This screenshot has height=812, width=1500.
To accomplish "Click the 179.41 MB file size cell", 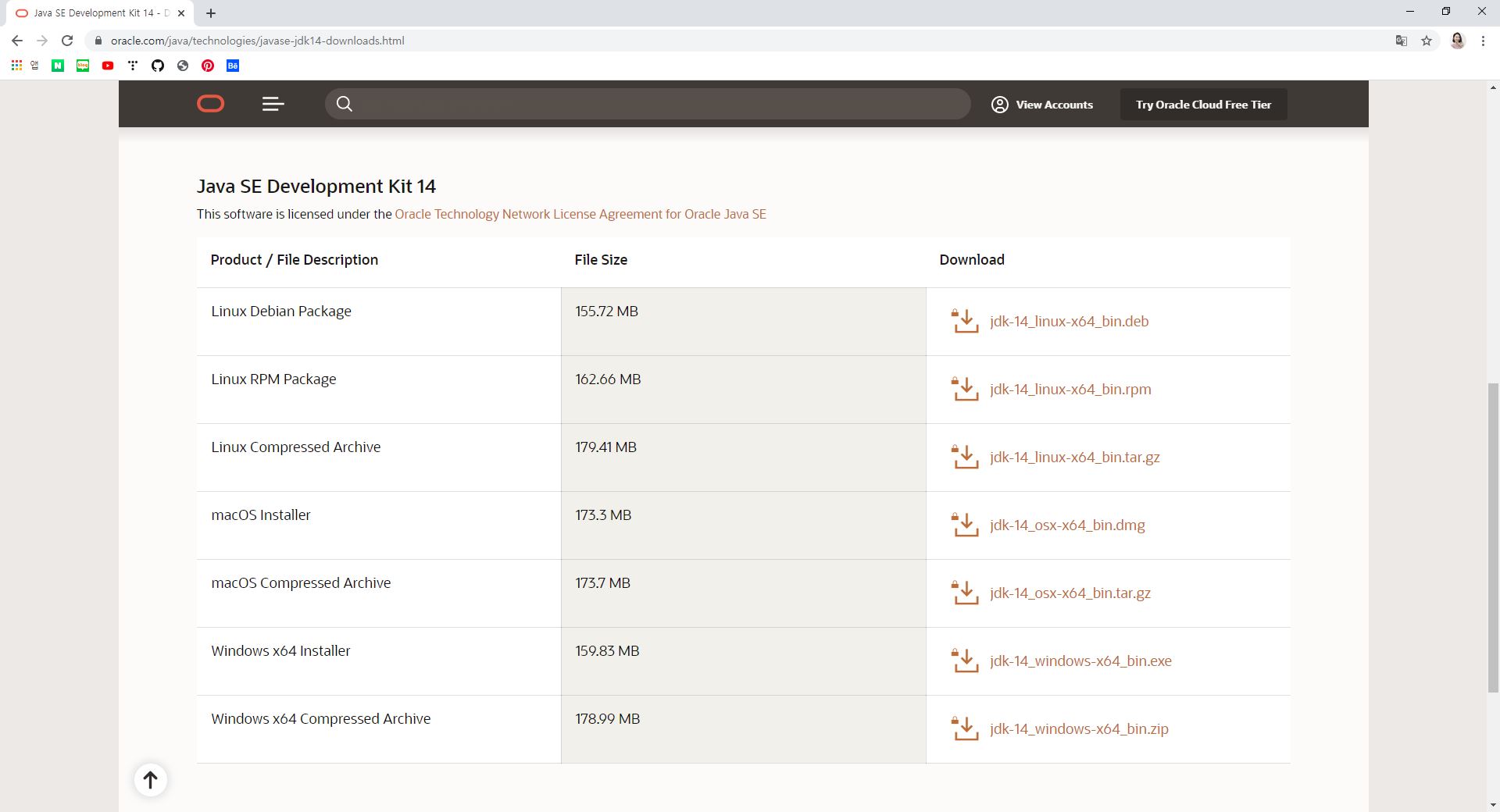I will point(743,458).
